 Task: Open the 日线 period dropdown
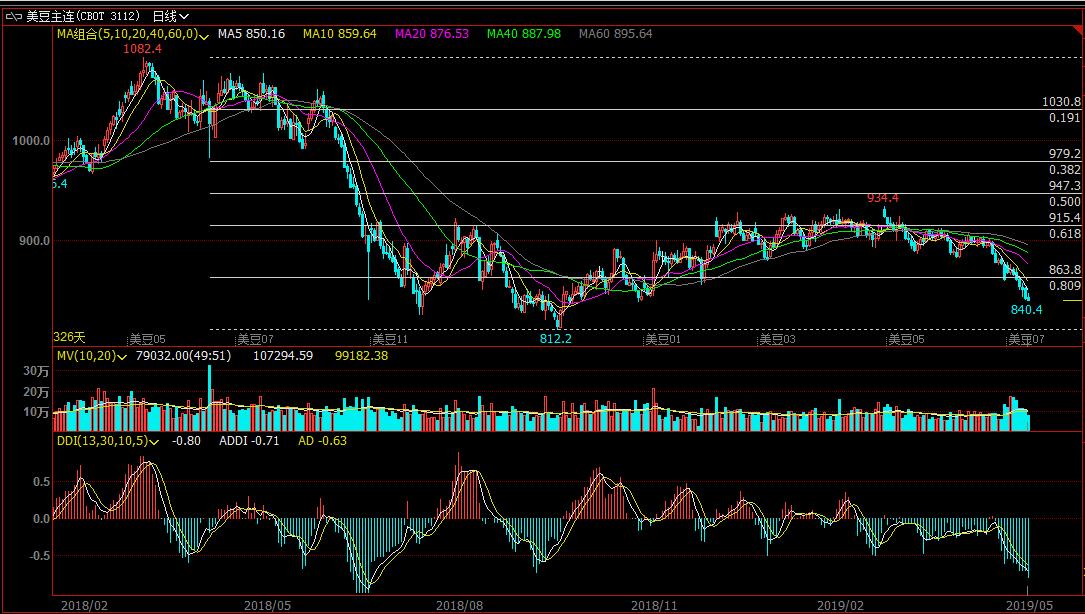click(170, 17)
